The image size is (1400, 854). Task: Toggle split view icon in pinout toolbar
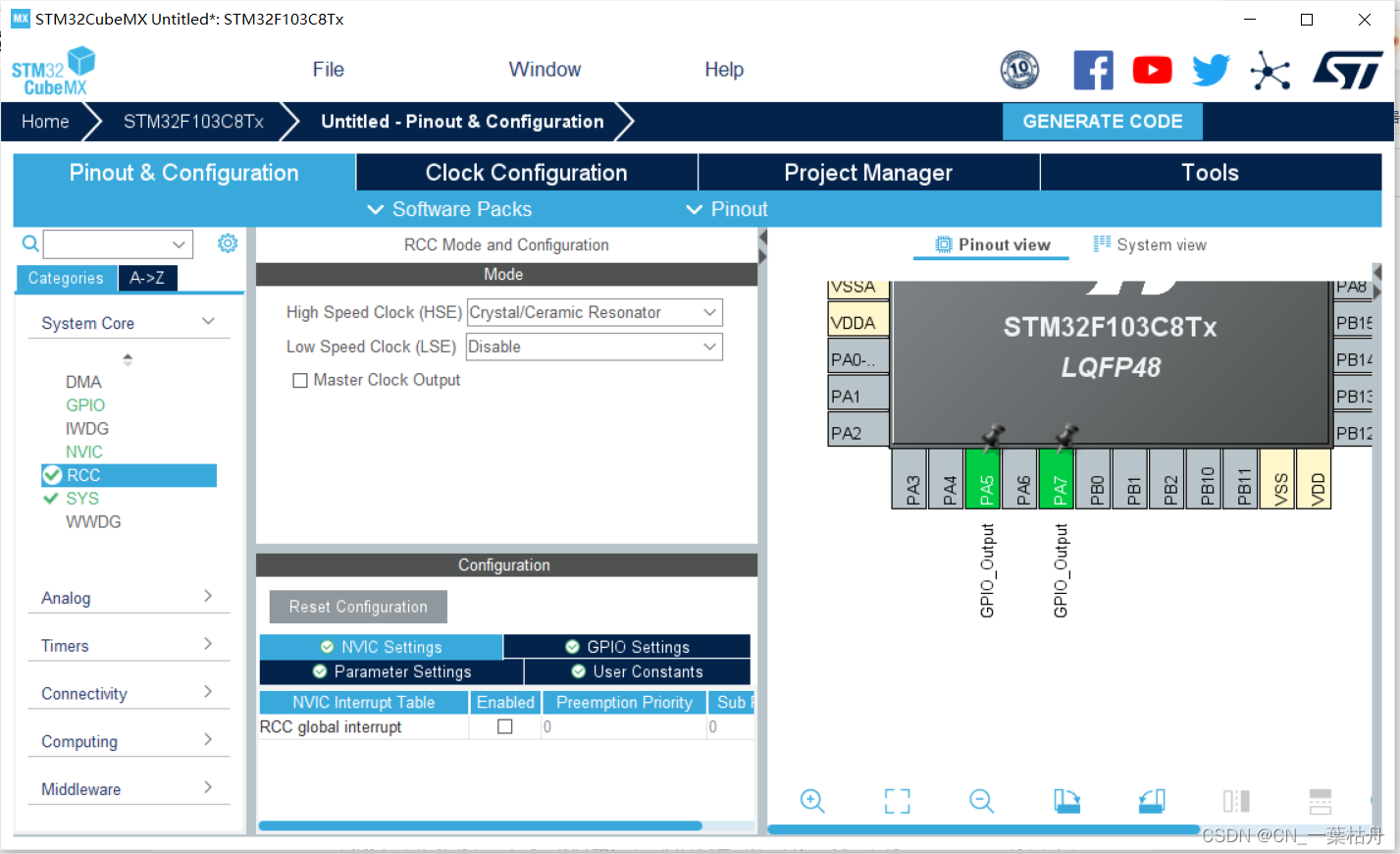pyautogui.click(x=1236, y=801)
